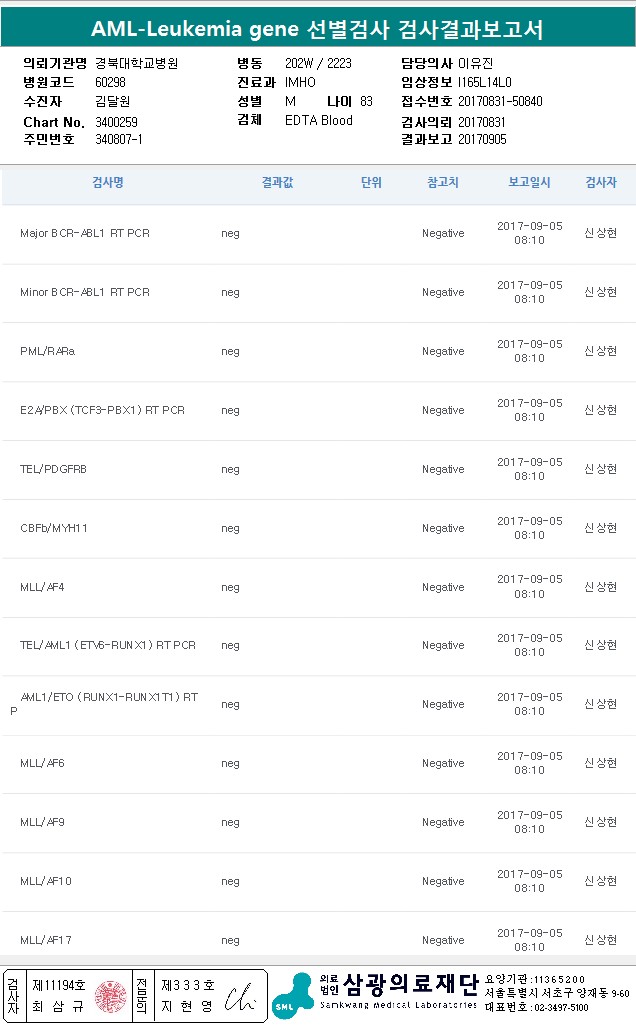Click the 참고치 column header
636x1034 pixels.
pyautogui.click(x=442, y=183)
